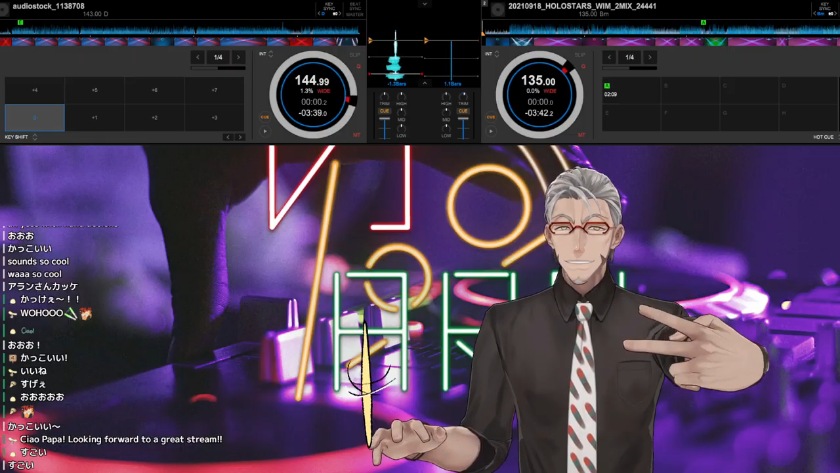
Task: Trigger hot cue A at 02:09
Action: pos(632,90)
